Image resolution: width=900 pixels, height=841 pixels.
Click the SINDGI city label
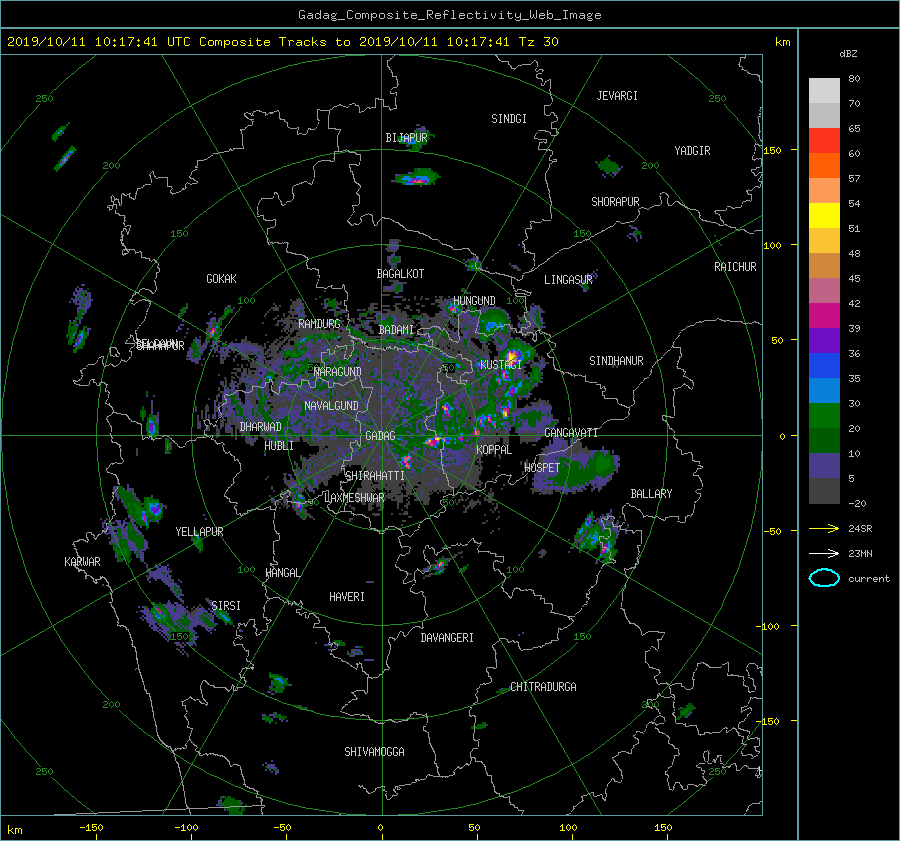(509, 119)
